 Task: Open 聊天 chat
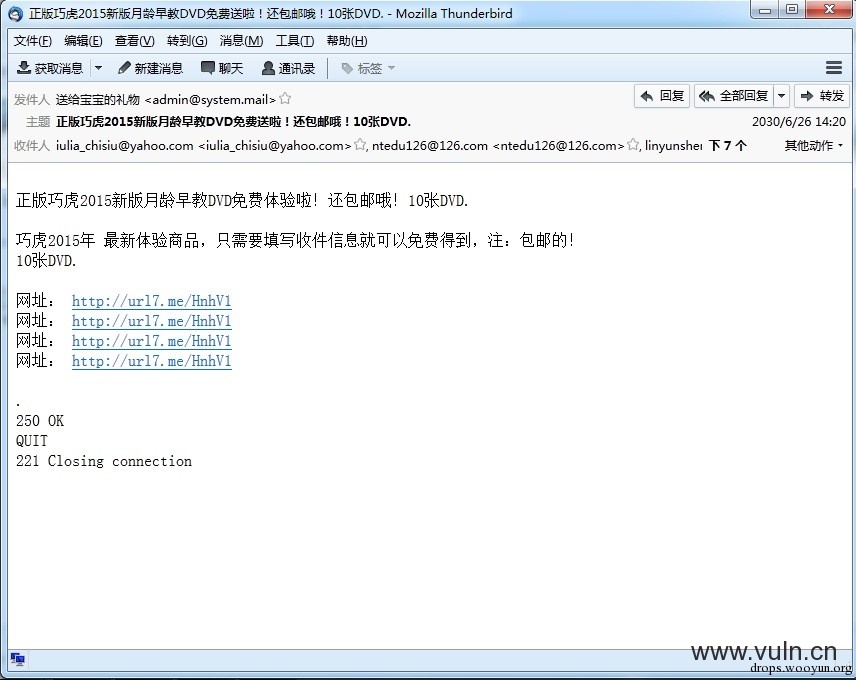coord(222,68)
